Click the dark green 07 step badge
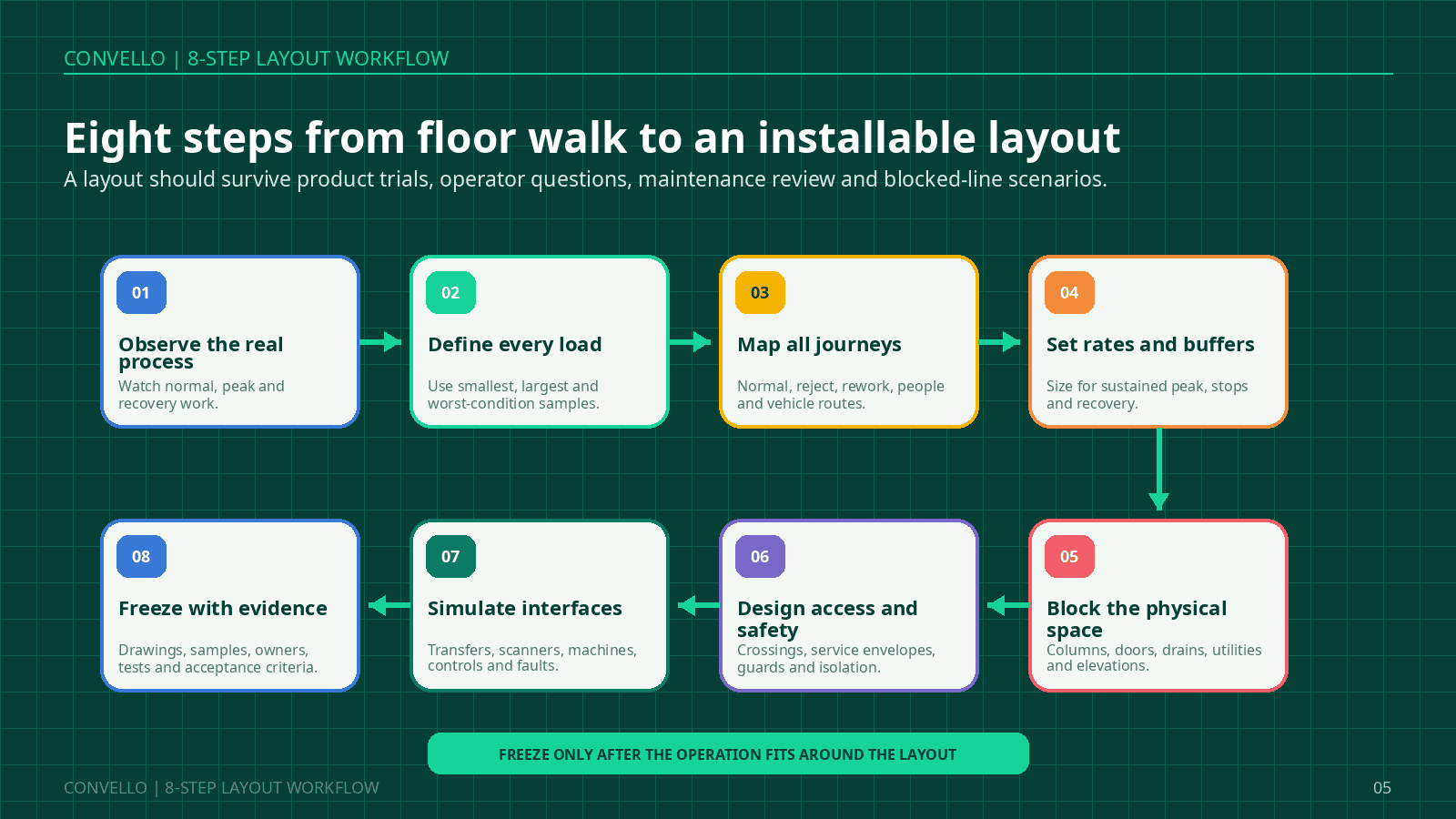The image size is (1456, 819). click(450, 556)
